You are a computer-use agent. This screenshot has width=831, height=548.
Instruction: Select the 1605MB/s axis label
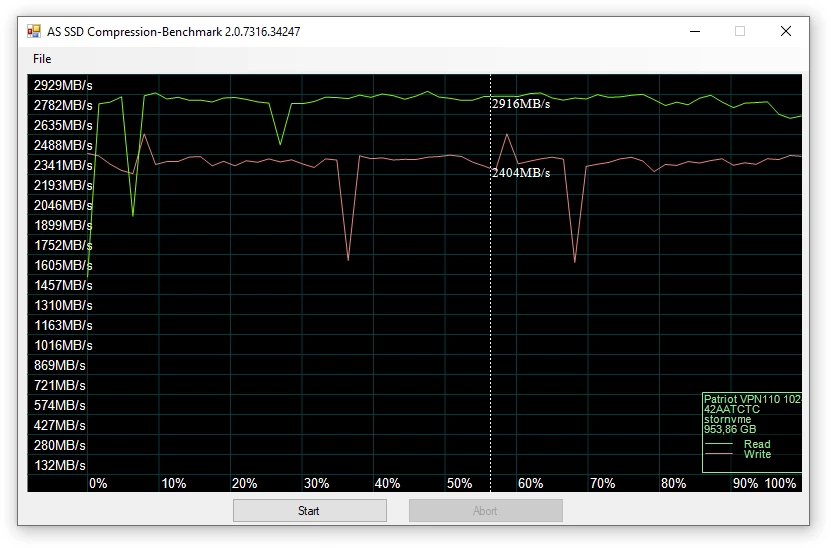click(63, 265)
